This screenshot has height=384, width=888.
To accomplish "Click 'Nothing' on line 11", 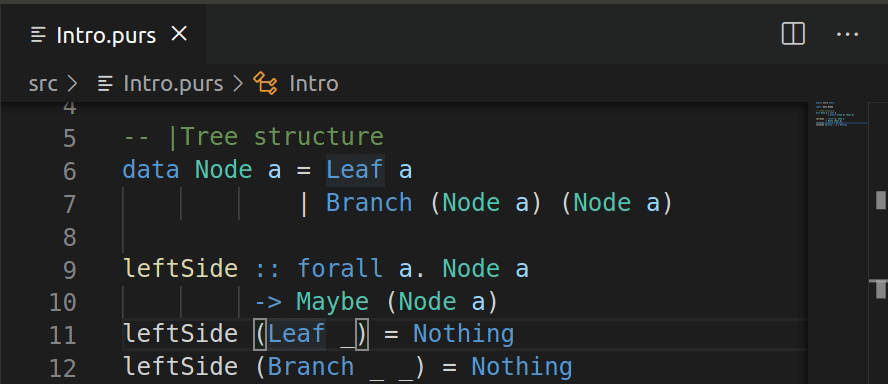I will pyautogui.click(x=464, y=334).
